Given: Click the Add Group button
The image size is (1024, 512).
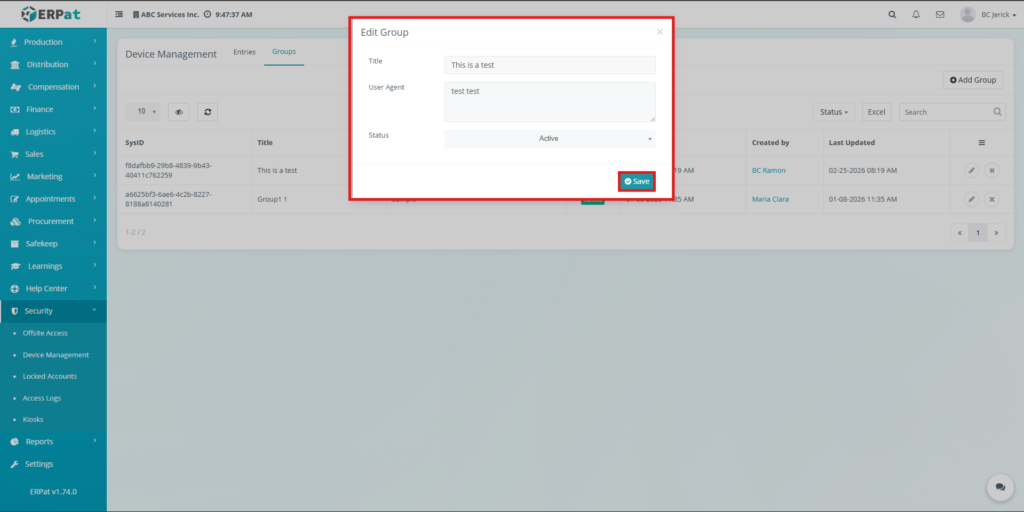Looking at the screenshot, I should tap(972, 80).
